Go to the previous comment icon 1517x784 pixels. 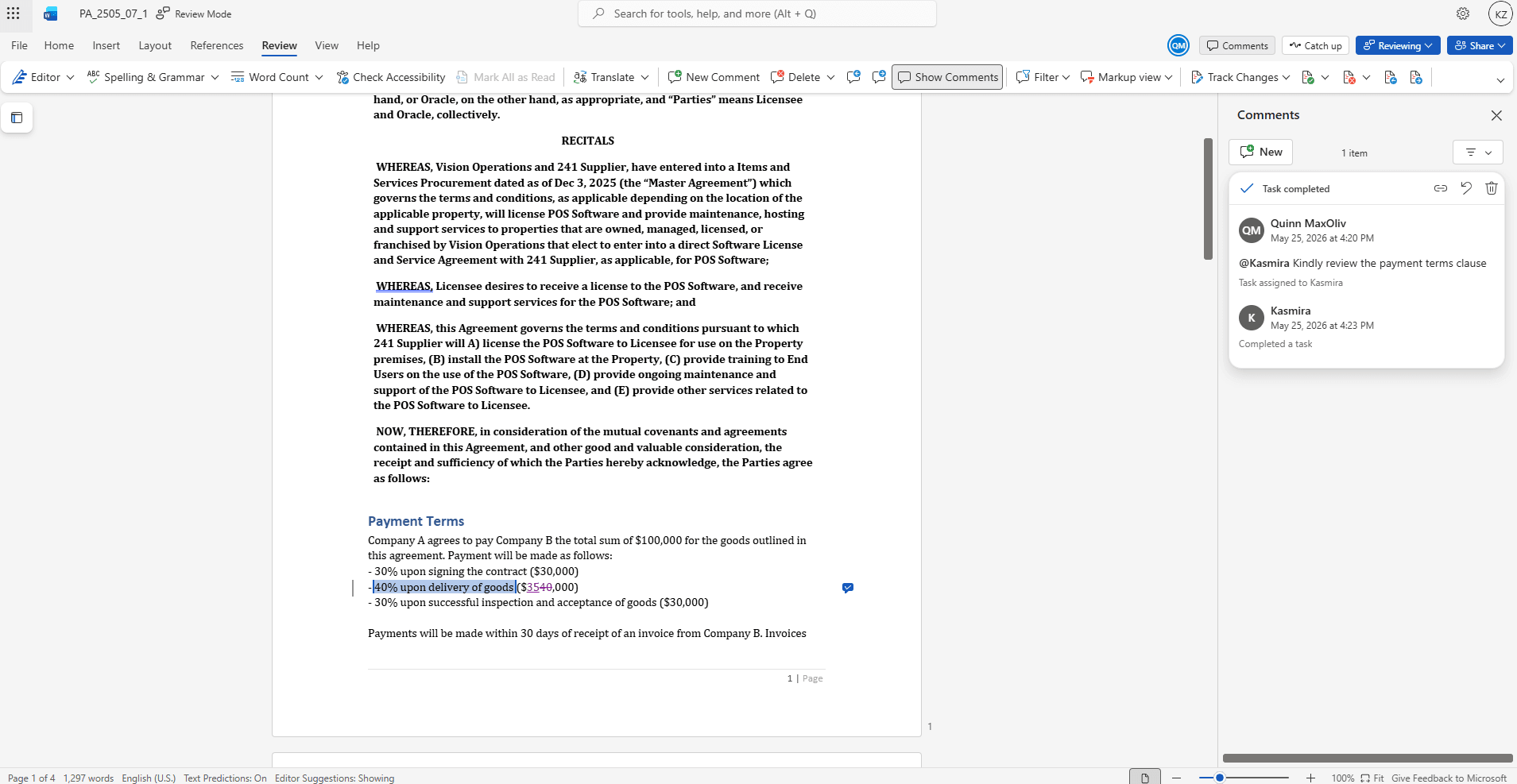[x=853, y=77]
